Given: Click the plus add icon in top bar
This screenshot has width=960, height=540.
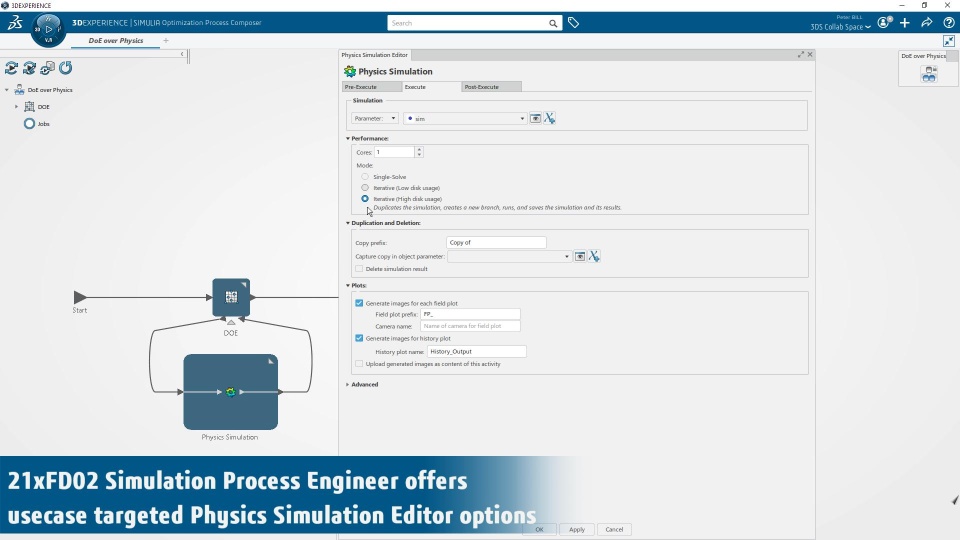Looking at the screenshot, I should [905, 23].
